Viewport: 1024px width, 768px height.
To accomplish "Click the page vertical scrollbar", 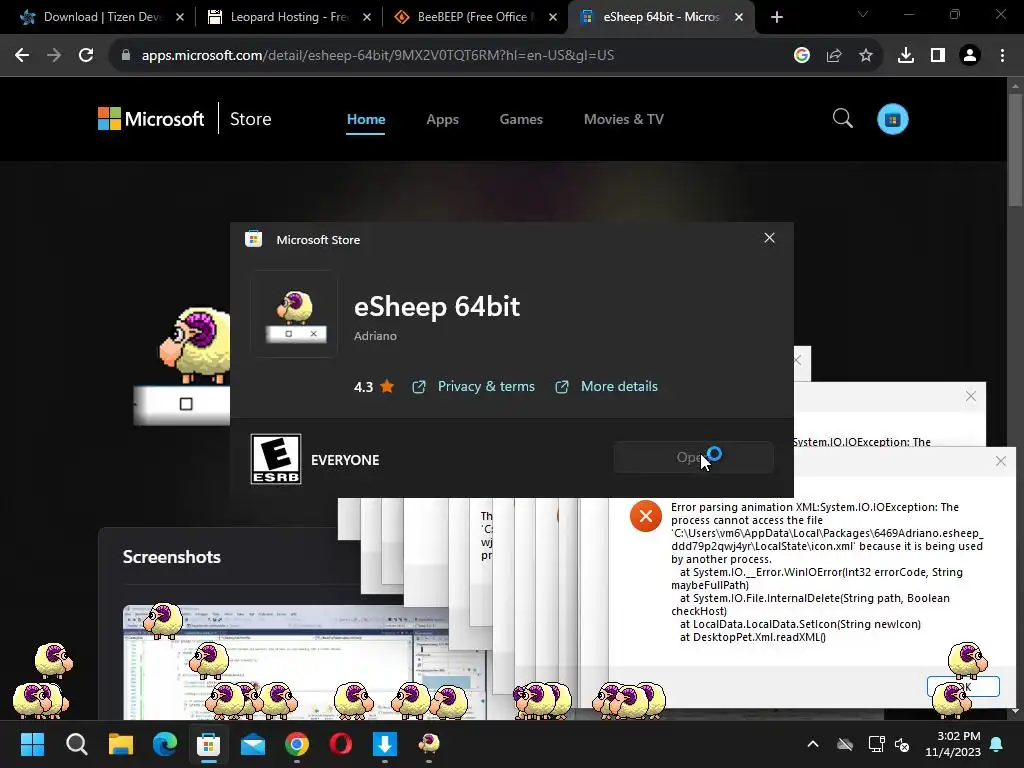I will click(1015, 150).
